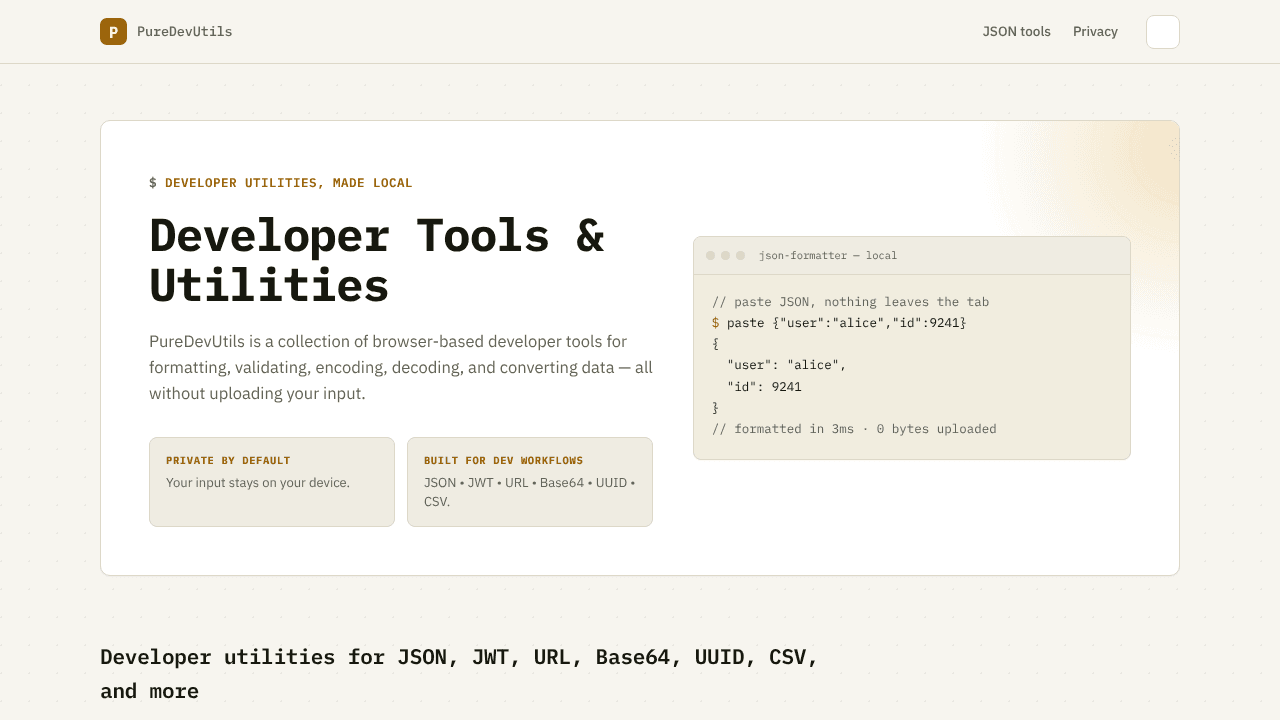This screenshot has height=720, width=1280.
Task: Click the blank square header button
Action: 1163,32
